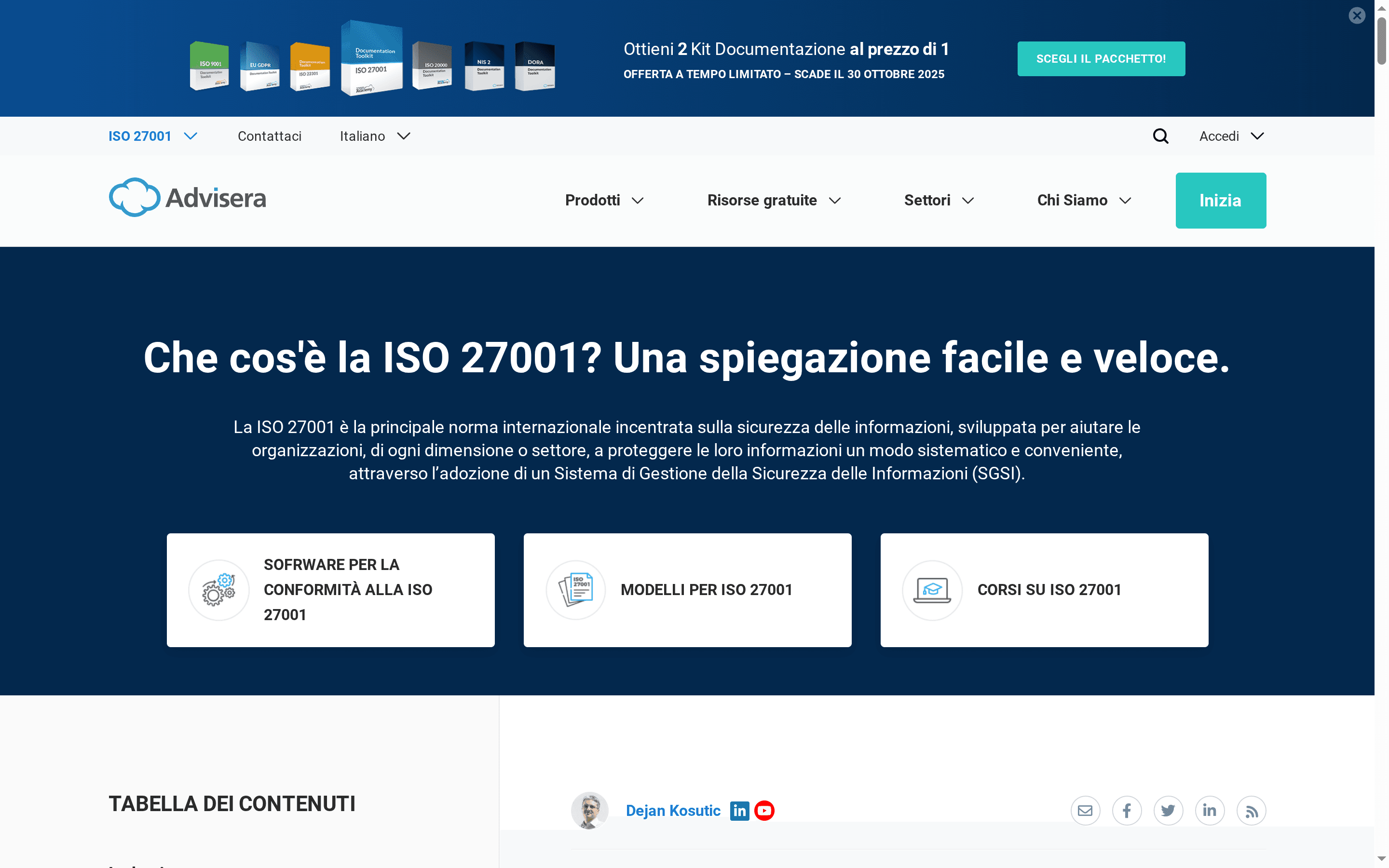Click the Inizia button
The image size is (1389, 868).
(1220, 200)
